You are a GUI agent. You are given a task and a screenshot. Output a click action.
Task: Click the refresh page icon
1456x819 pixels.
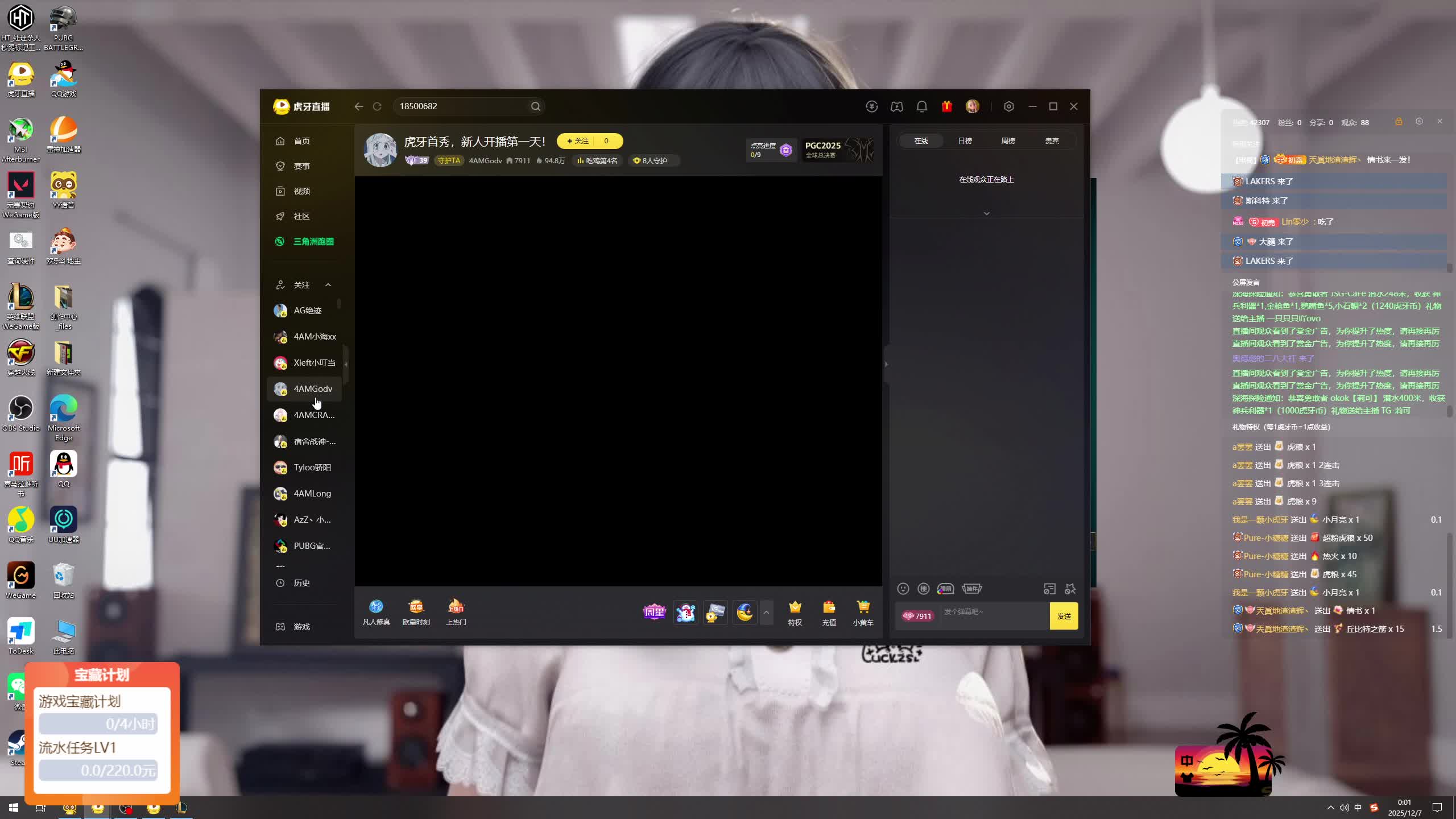coord(377,106)
